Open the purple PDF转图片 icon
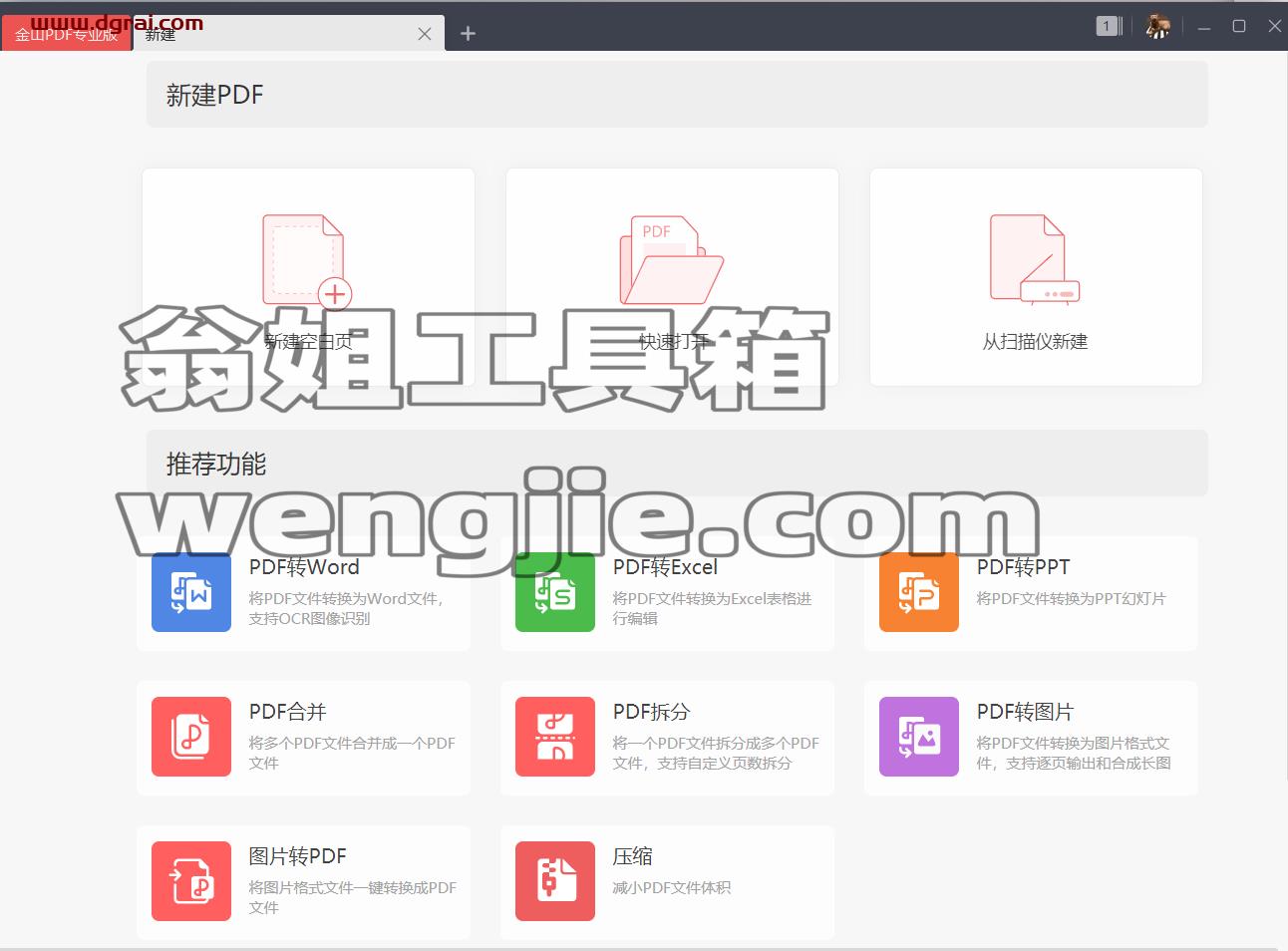 pos(919,737)
